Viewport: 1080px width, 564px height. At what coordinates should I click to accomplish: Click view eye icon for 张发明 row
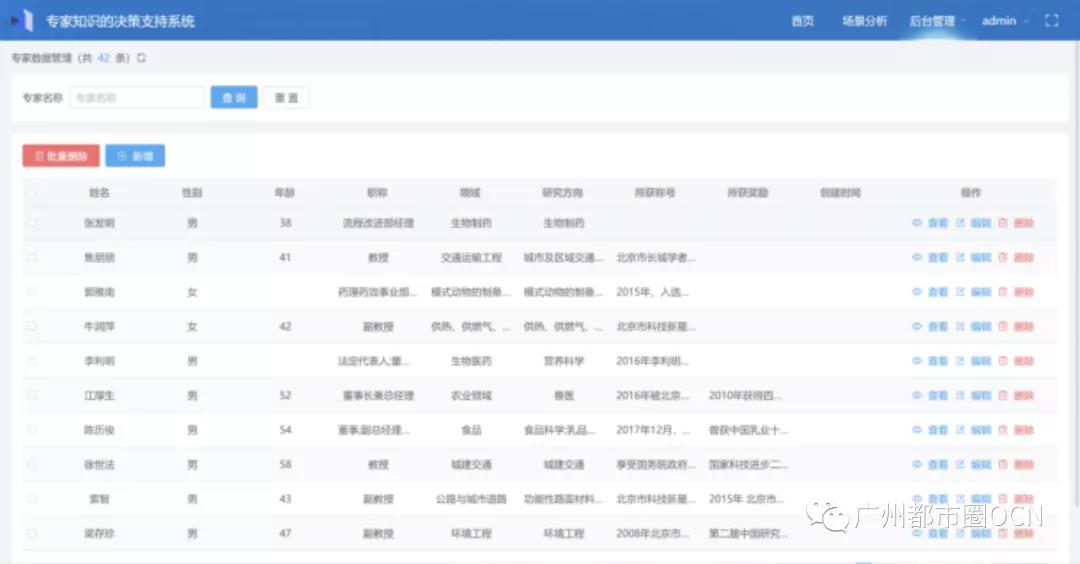(x=916, y=223)
